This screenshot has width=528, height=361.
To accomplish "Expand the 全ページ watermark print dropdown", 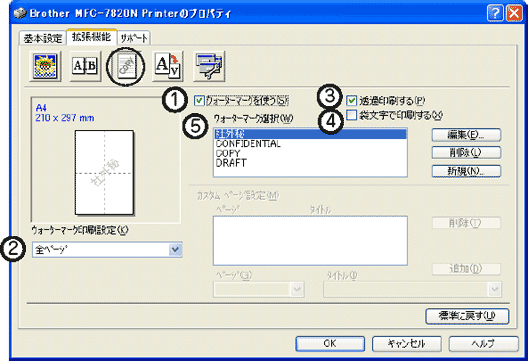I will [x=175, y=250].
